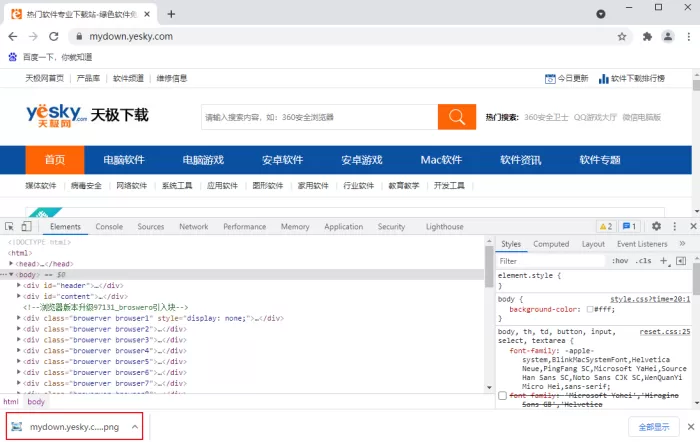The height and width of the screenshot is (442, 700).
Task: Toggle the .cls class editor
Action: [643, 261]
